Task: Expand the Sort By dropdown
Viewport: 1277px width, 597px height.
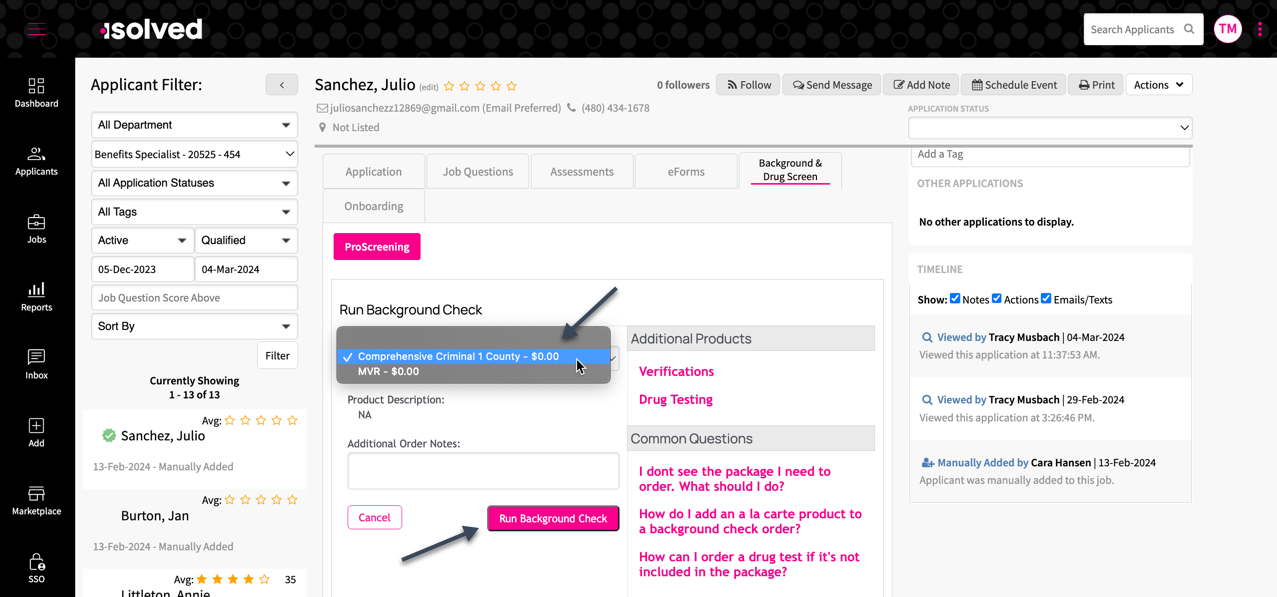Action: pos(194,326)
